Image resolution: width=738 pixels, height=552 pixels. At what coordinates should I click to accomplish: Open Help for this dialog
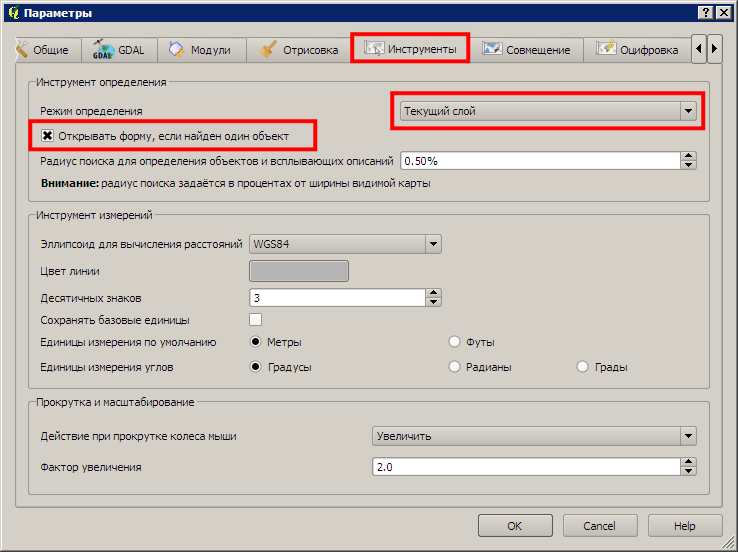click(685, 526)
